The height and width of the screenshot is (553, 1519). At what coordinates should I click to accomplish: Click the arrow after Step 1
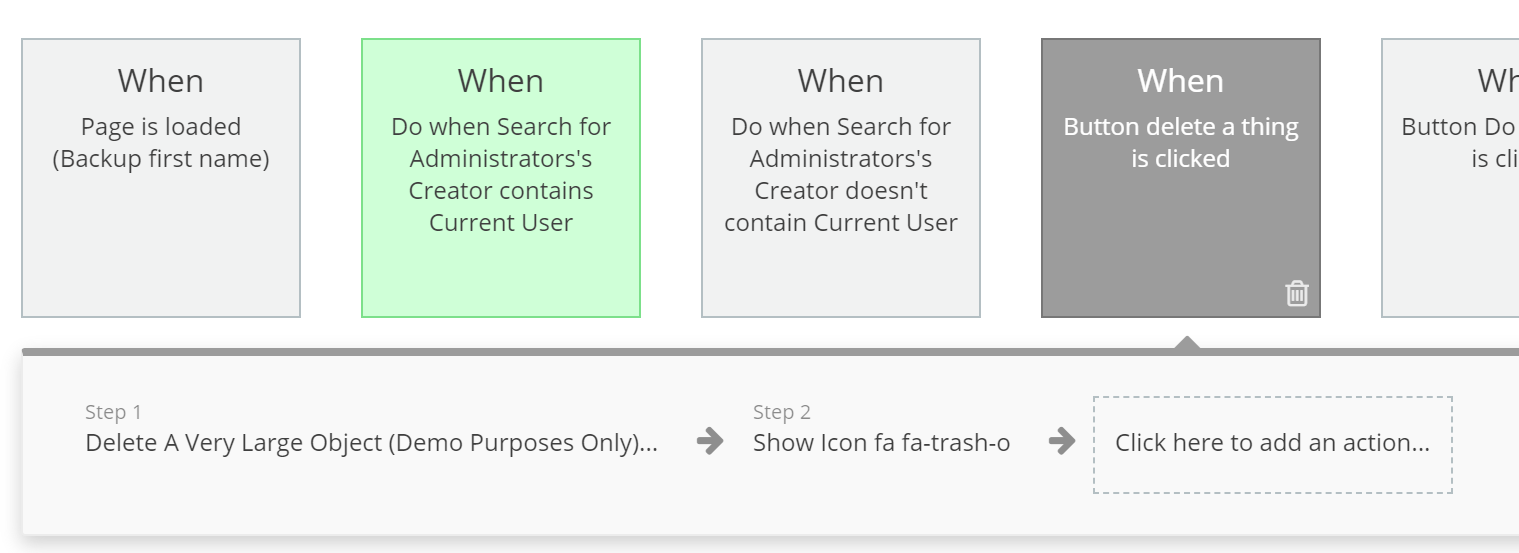pyautogui.click(x=710, y=441)
